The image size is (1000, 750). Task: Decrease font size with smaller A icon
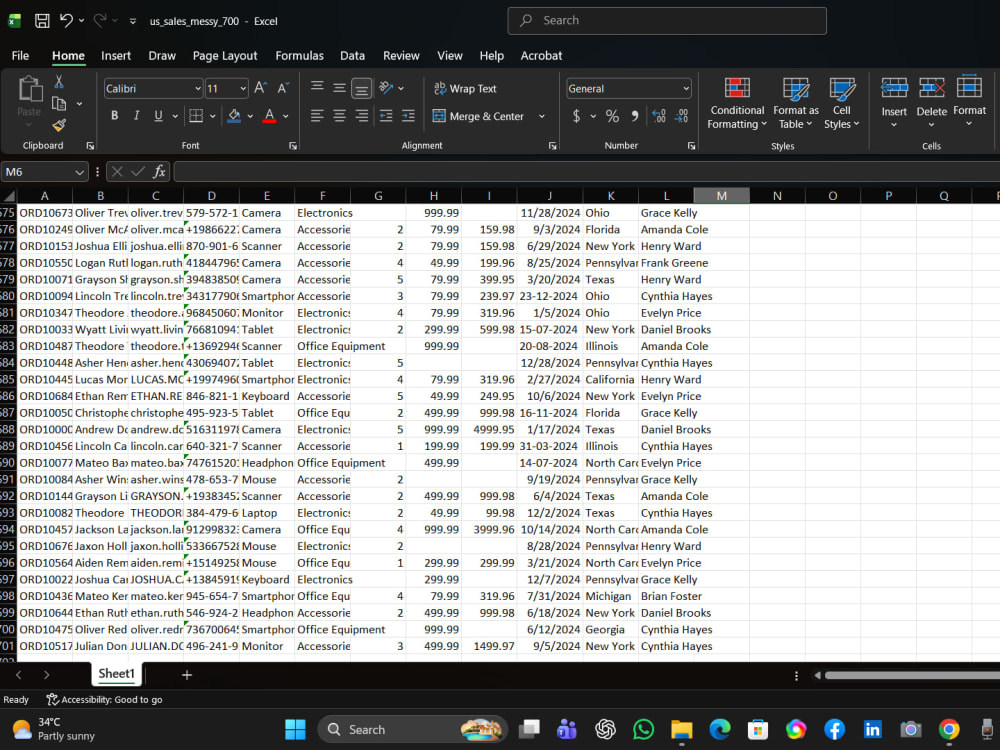(283, 88)
